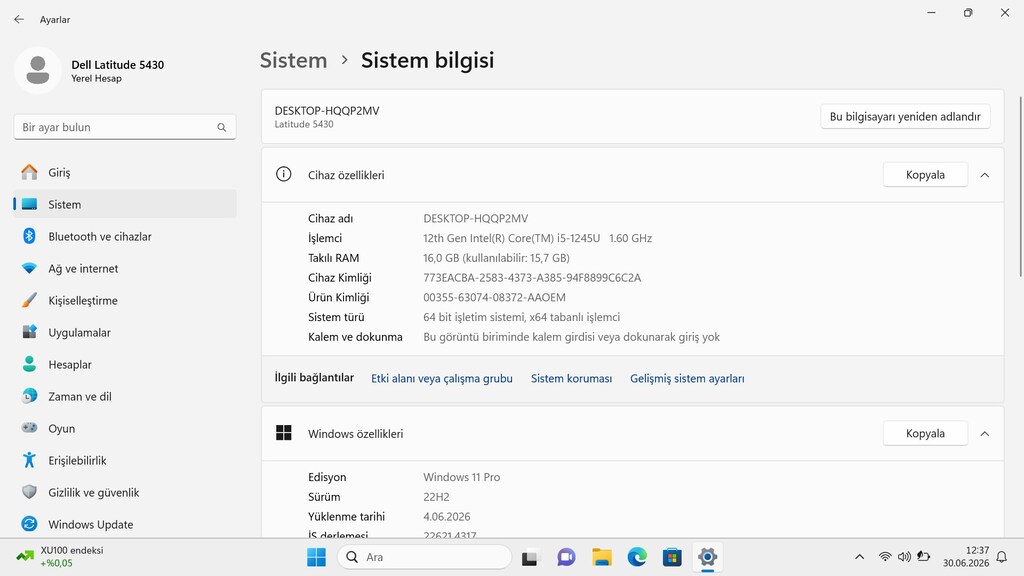Click the Cihaz Kimliği value 773EACBA-2583-4373-A385-94F8899C6C2A
This screenshot has width=1024, height=576.
click(532, 278)
